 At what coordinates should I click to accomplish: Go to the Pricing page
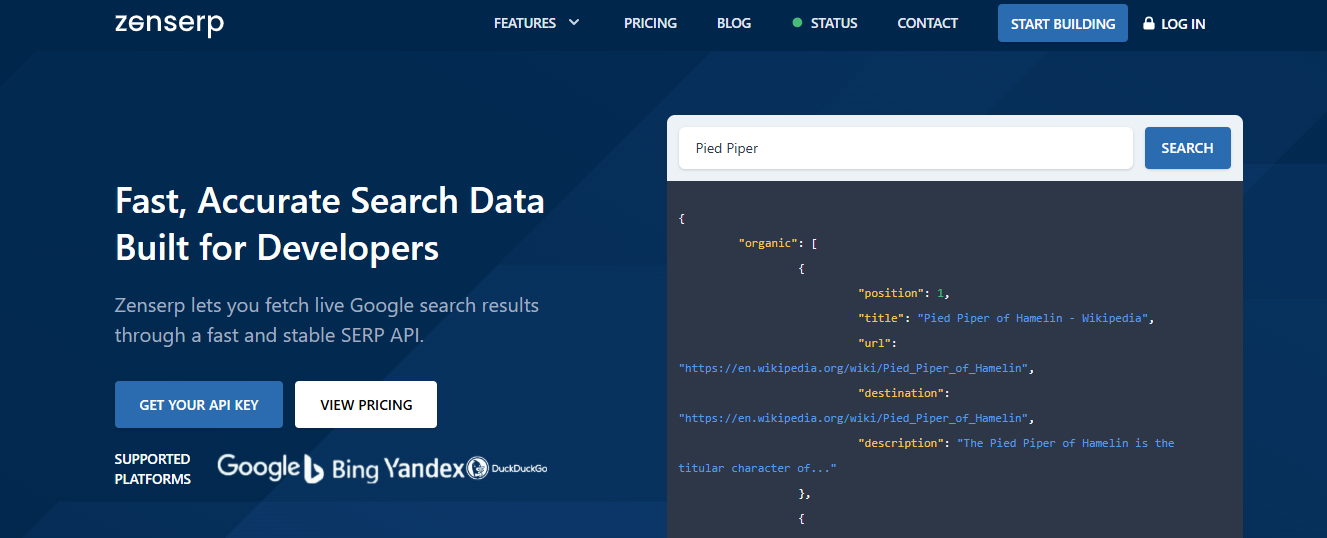coord(650,23)
